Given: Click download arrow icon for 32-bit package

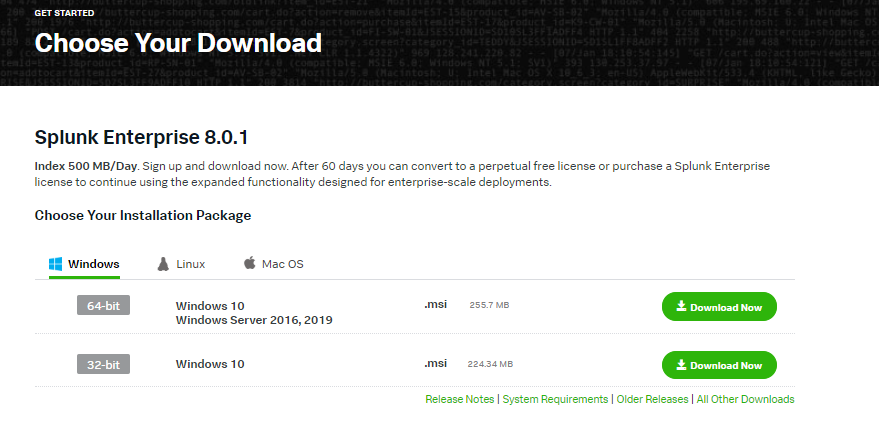Looking at the screenshot, I should point(681,365).
